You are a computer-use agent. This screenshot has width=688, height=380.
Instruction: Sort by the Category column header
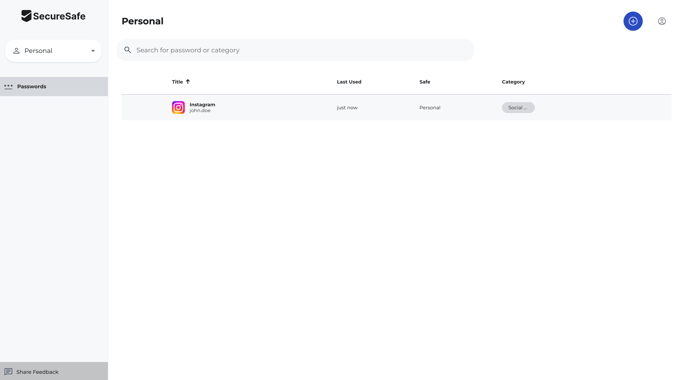point(513,82)
